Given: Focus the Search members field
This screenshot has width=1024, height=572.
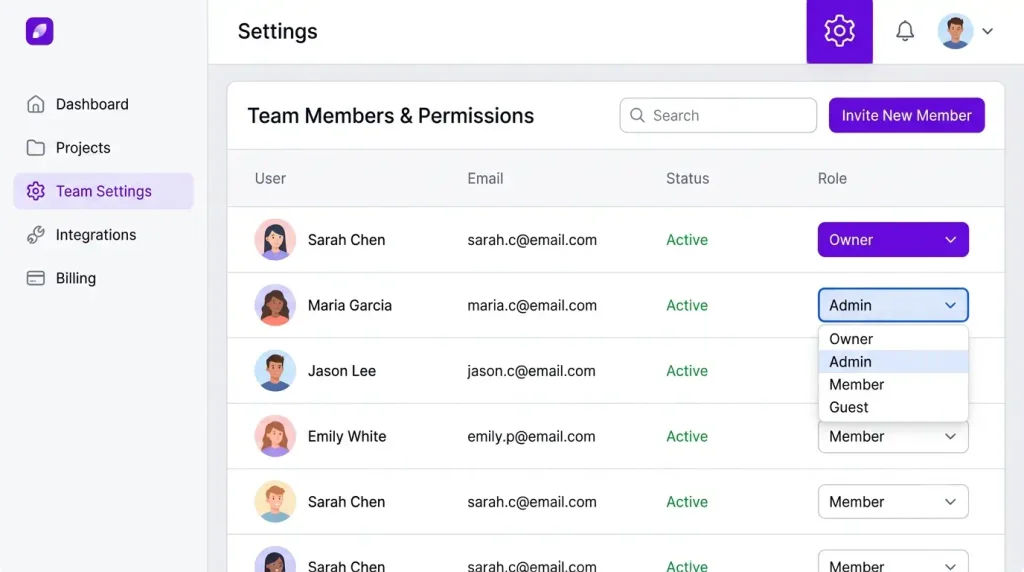Looking at the screenshot, I should tap(718, 115).
